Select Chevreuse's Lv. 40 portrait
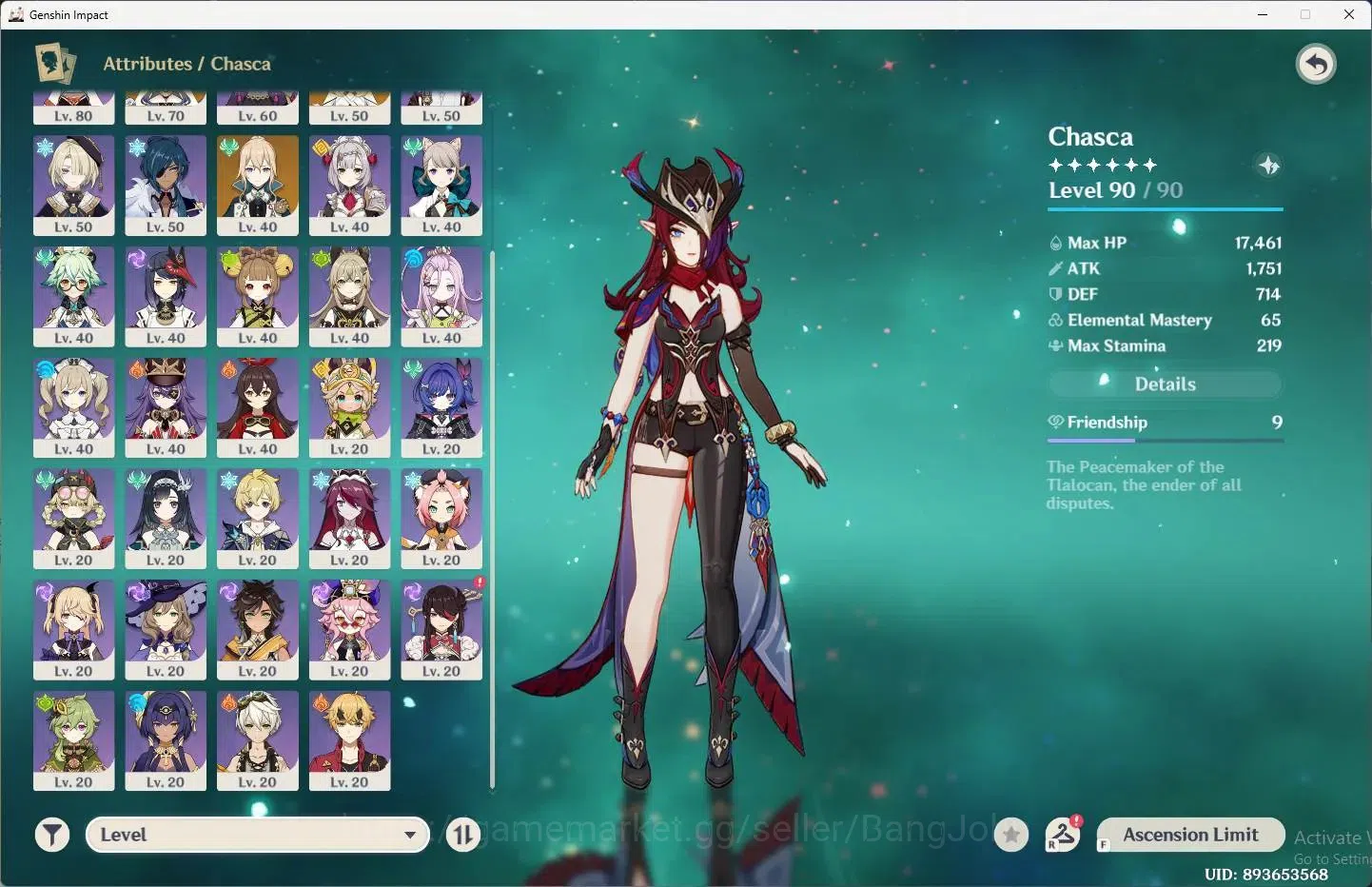Viewport: 1372px width, 887px height. (166, 408)
